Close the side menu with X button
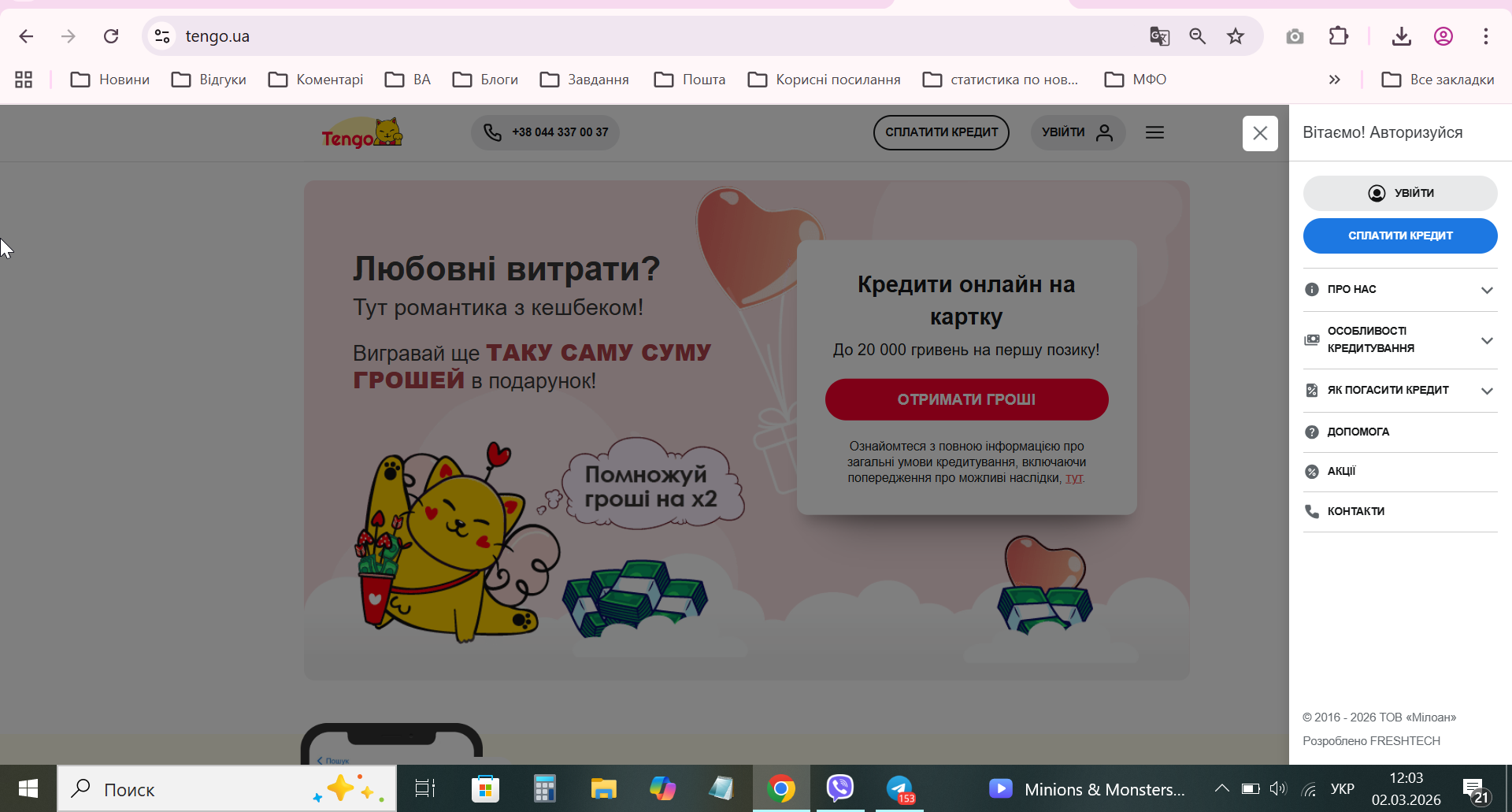Screen dimensions: 1512x812 click(1260, 133)
